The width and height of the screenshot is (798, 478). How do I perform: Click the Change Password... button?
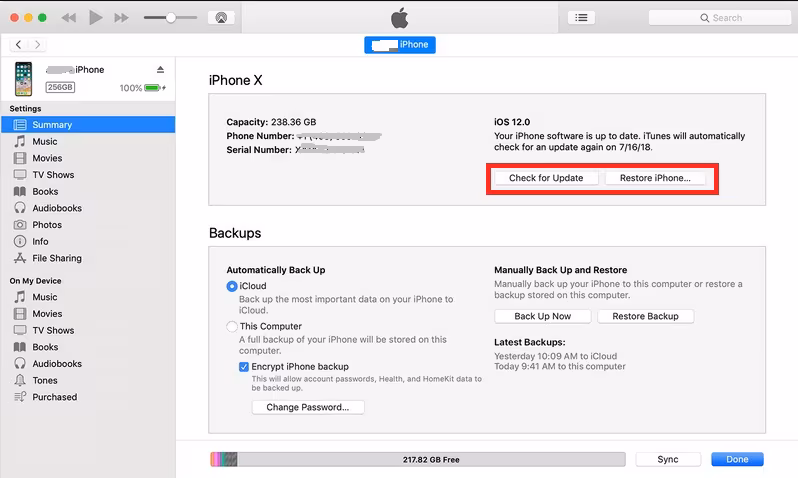click(308, 407)
